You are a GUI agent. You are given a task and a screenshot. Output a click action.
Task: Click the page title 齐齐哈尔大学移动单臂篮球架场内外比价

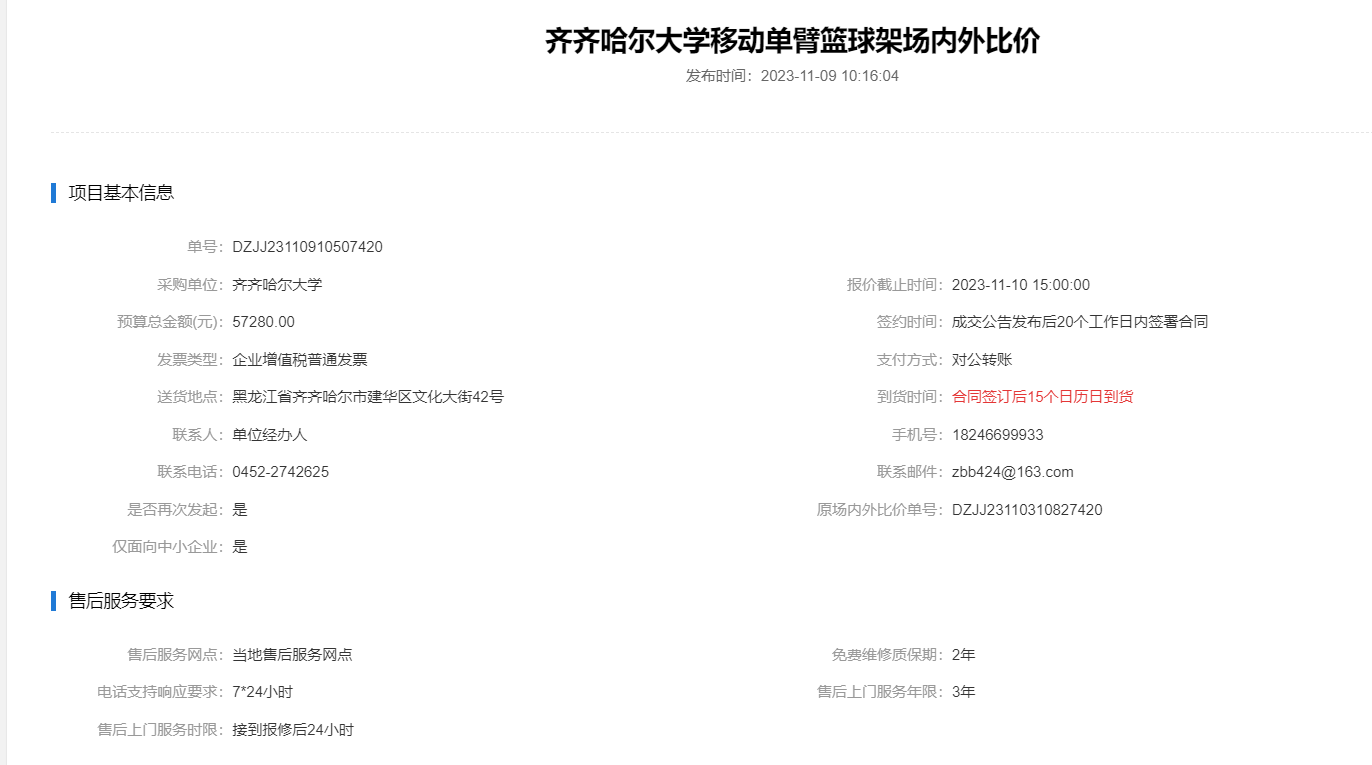(x=792, y=41)
